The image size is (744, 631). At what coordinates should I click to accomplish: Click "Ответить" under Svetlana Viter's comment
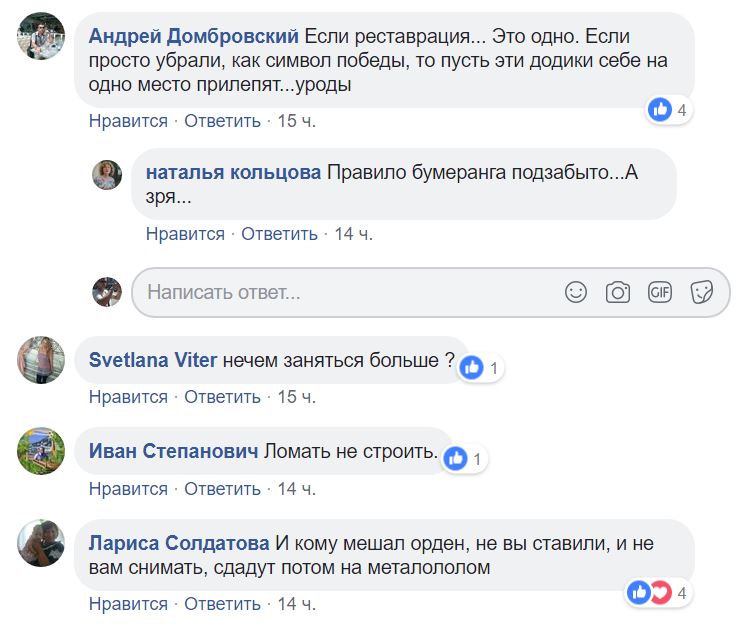pos(222,397)
